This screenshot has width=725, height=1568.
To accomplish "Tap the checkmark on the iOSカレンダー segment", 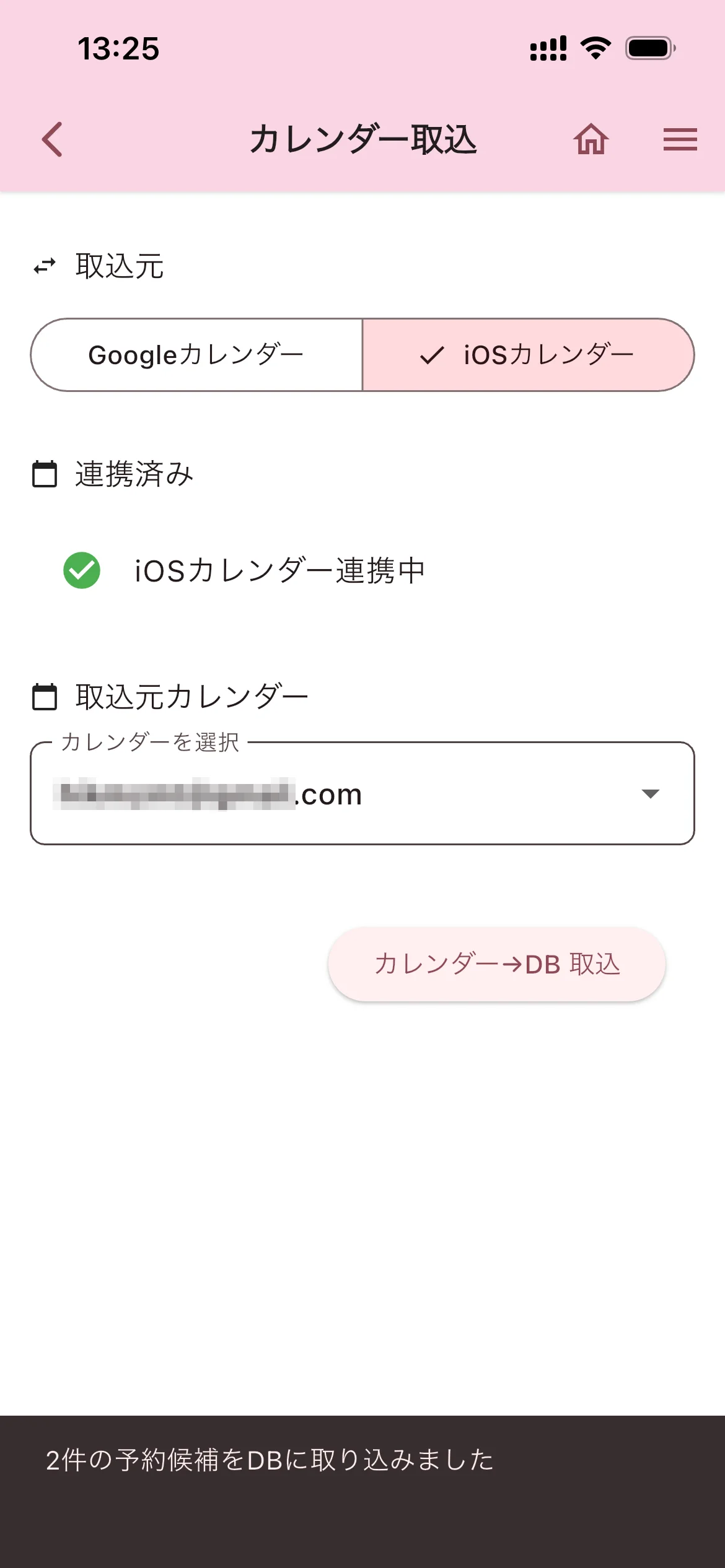I will [432, 355].
